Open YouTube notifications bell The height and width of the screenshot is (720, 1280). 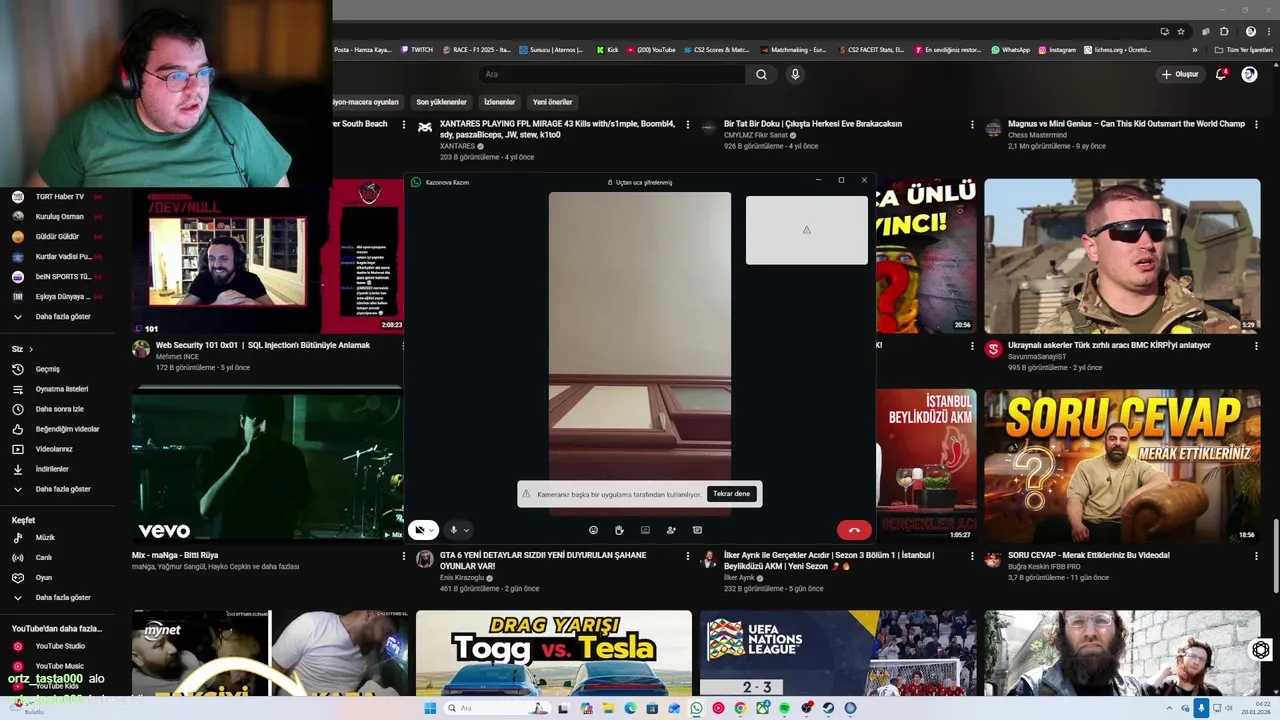tap(1221, 74)
